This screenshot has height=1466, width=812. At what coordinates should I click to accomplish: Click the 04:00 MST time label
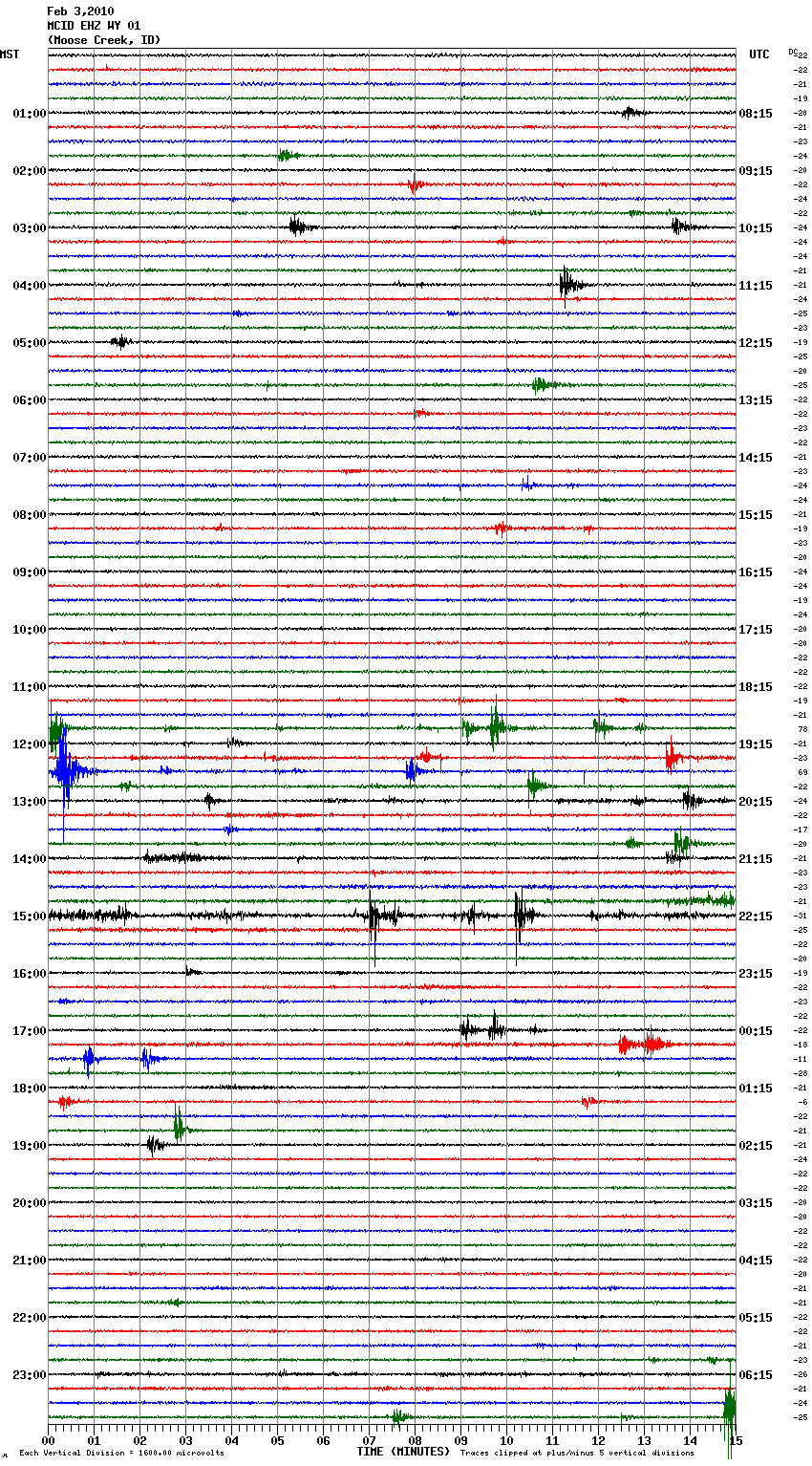[29, 286]
